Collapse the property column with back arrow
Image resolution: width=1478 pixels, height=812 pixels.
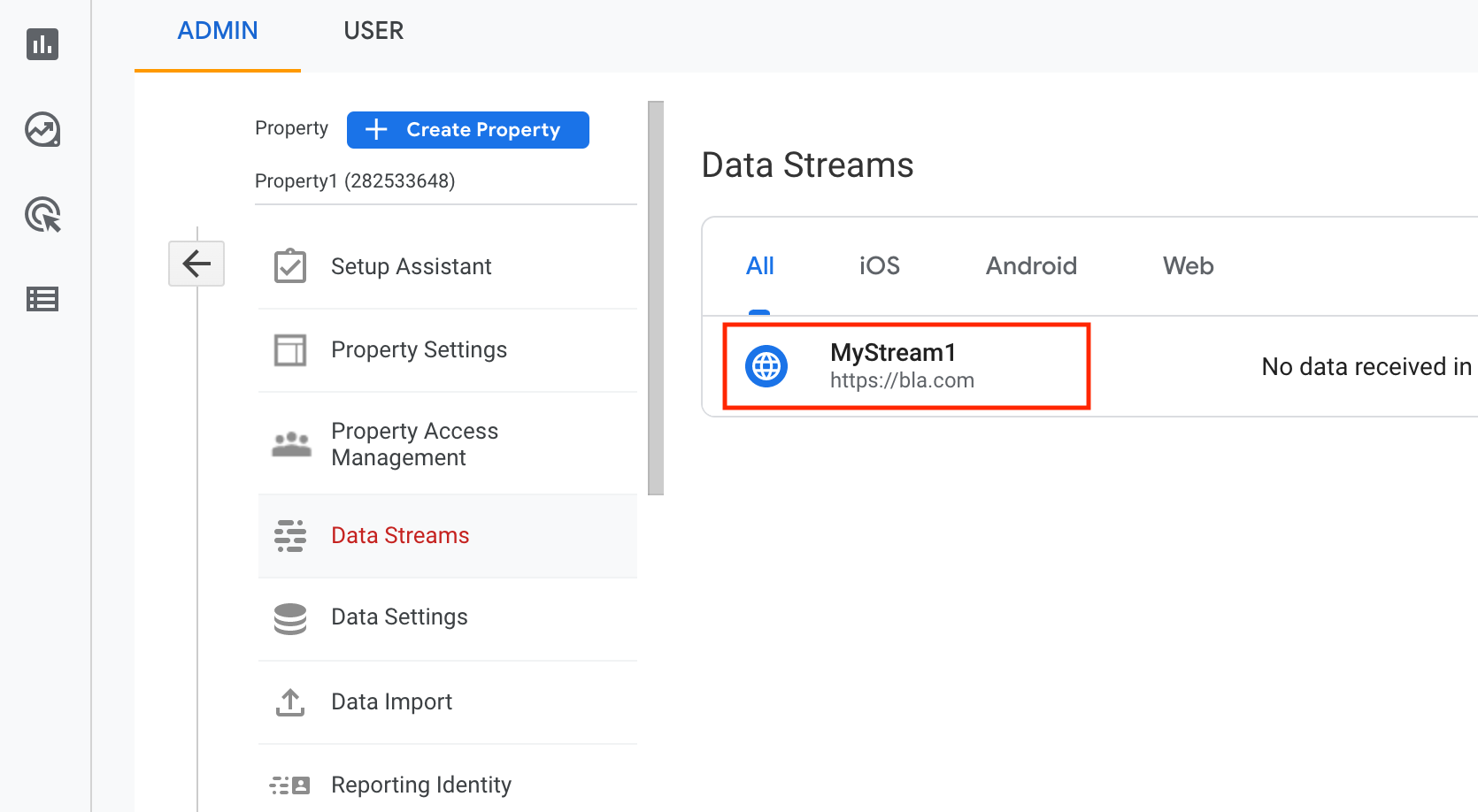click(196, 264)
